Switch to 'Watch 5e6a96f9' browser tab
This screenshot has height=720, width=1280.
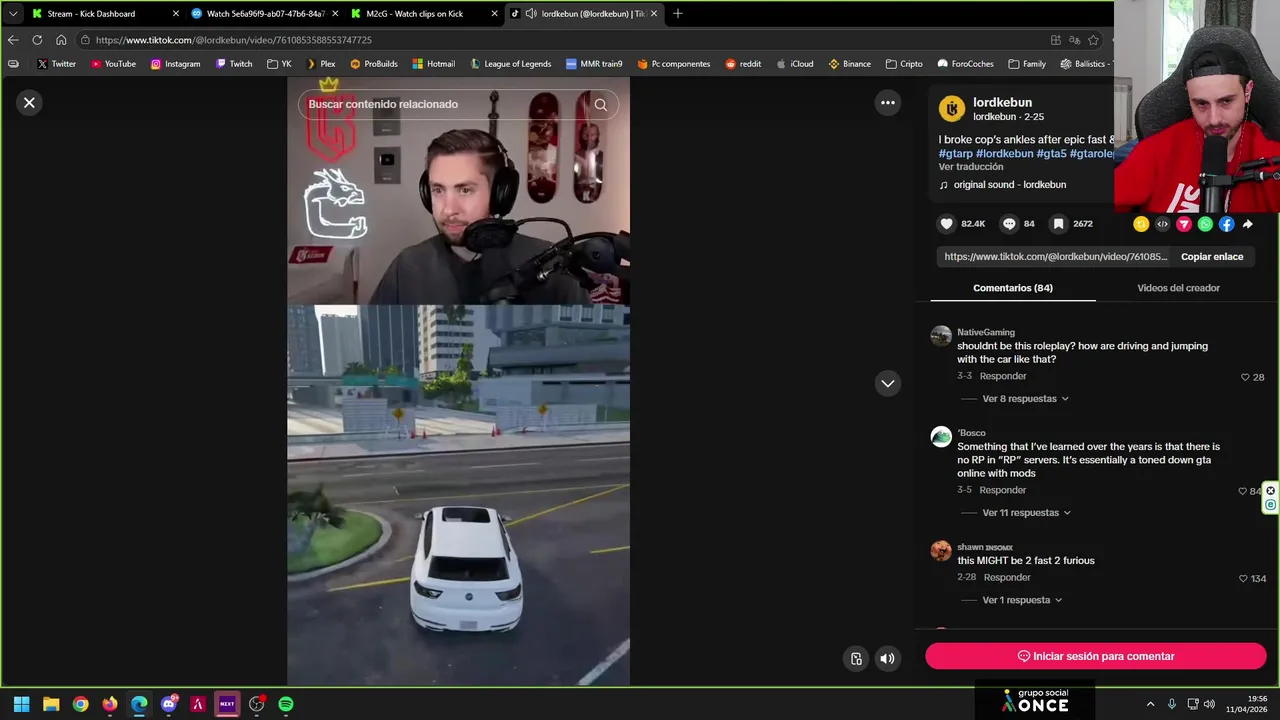266,14
